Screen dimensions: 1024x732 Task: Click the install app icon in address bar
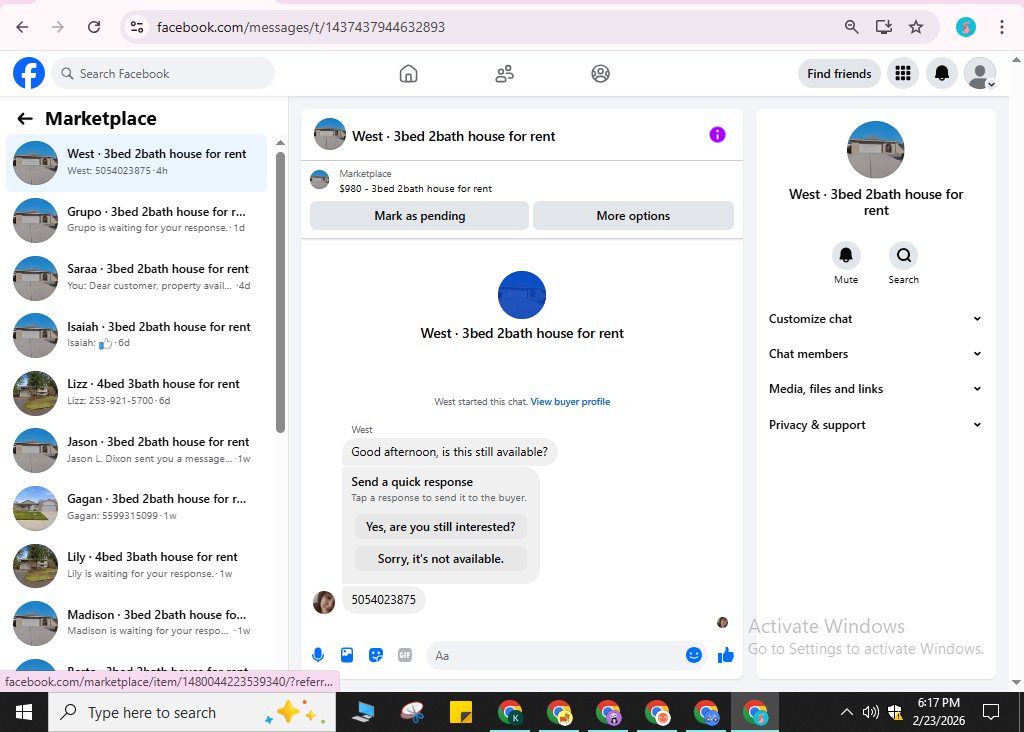(884, 27)
